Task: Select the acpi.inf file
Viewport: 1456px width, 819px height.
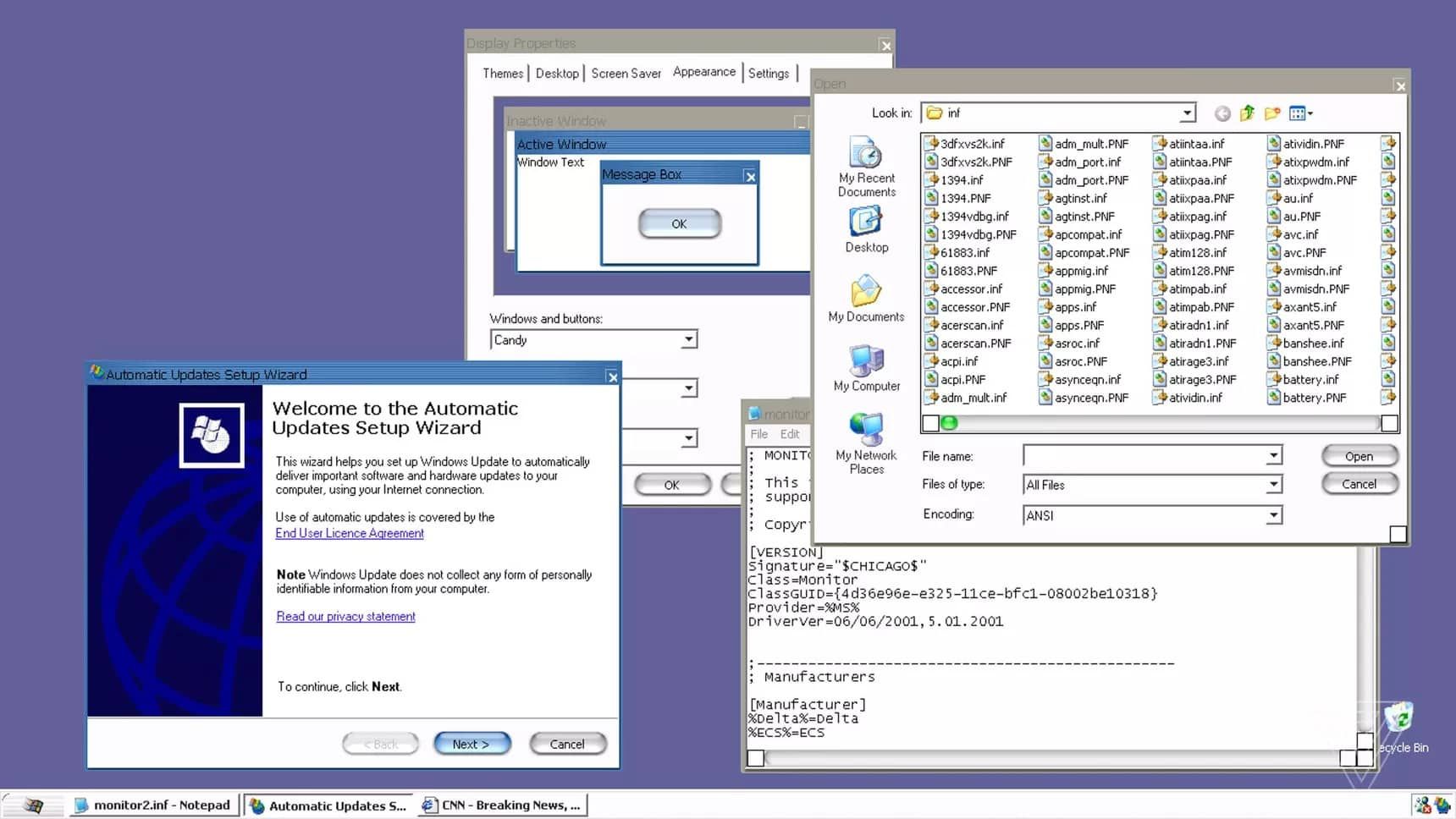Action: pos(961,360)
